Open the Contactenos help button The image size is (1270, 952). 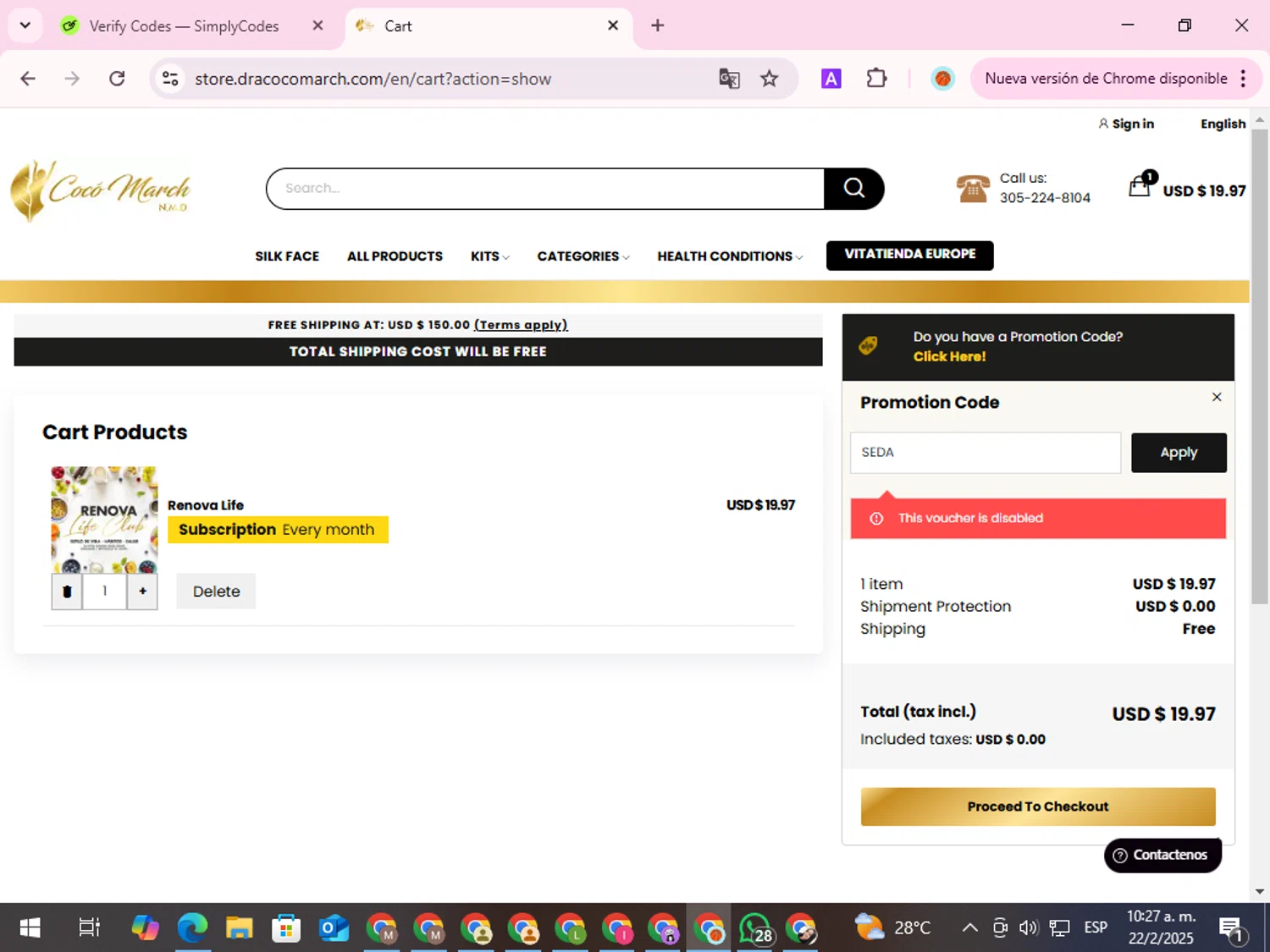[x=1162, y=855]
